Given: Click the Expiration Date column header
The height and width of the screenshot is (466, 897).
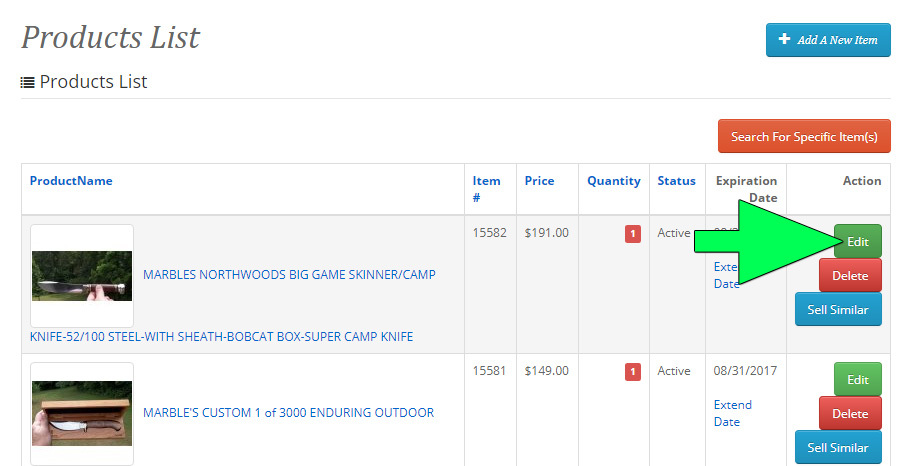Looking at the screenshot, I should coord(746,189).
